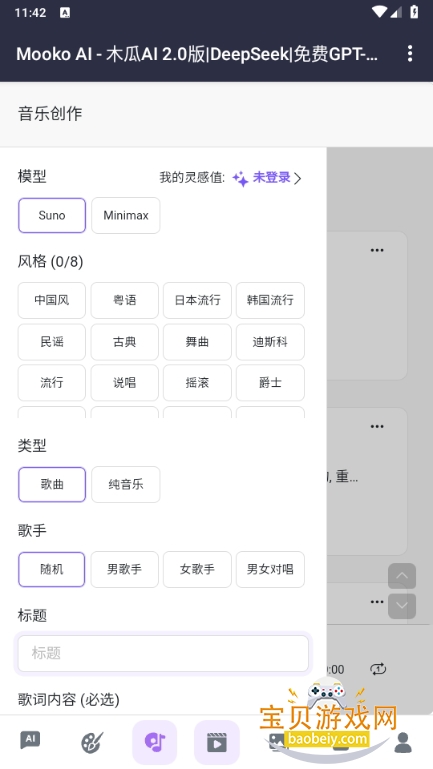The width and height of the screenshot is (433, 769).
Task: Toggle 流行 style tag
Action: [x=51, y=383]
